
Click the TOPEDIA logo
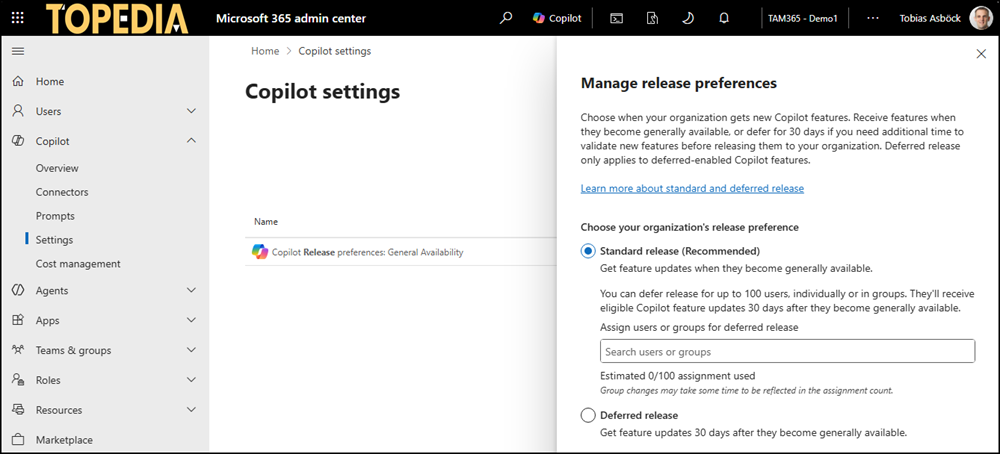point(118,18)
